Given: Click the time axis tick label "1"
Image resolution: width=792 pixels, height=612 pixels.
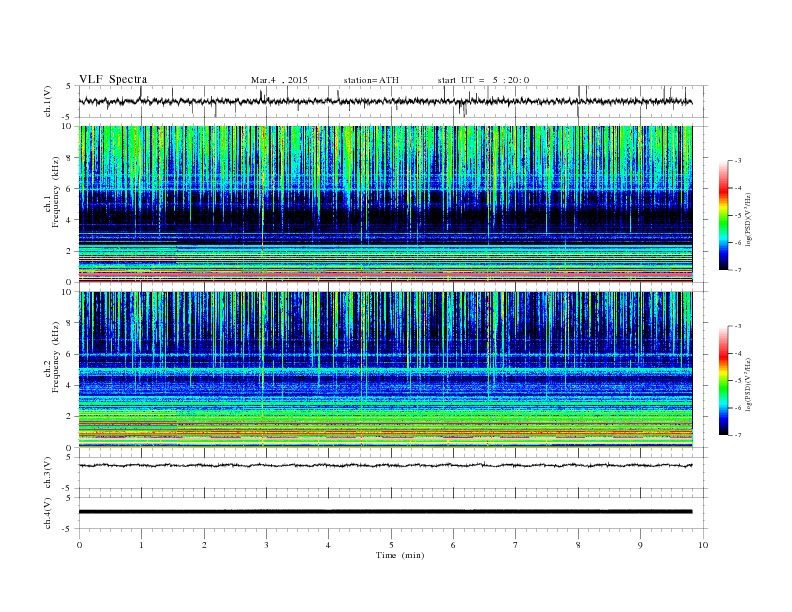Looking at the screenshot, I should pos(141,545).
